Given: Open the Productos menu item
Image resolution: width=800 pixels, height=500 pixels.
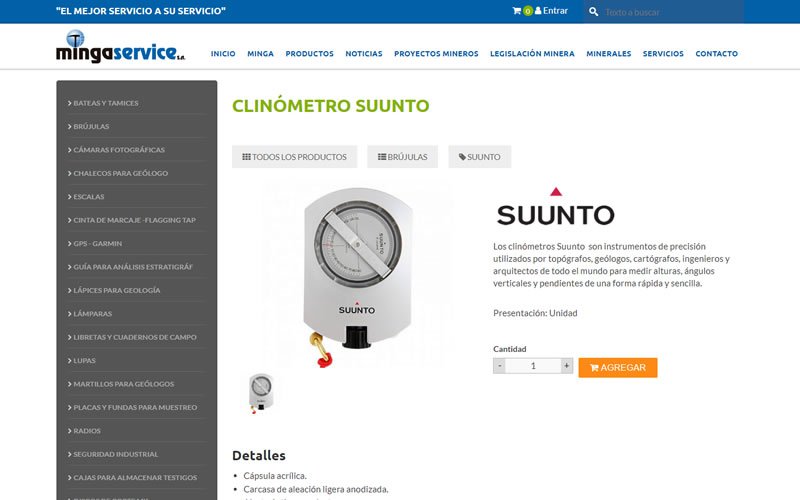Looking at the screenshot, I should pos(309,54).
